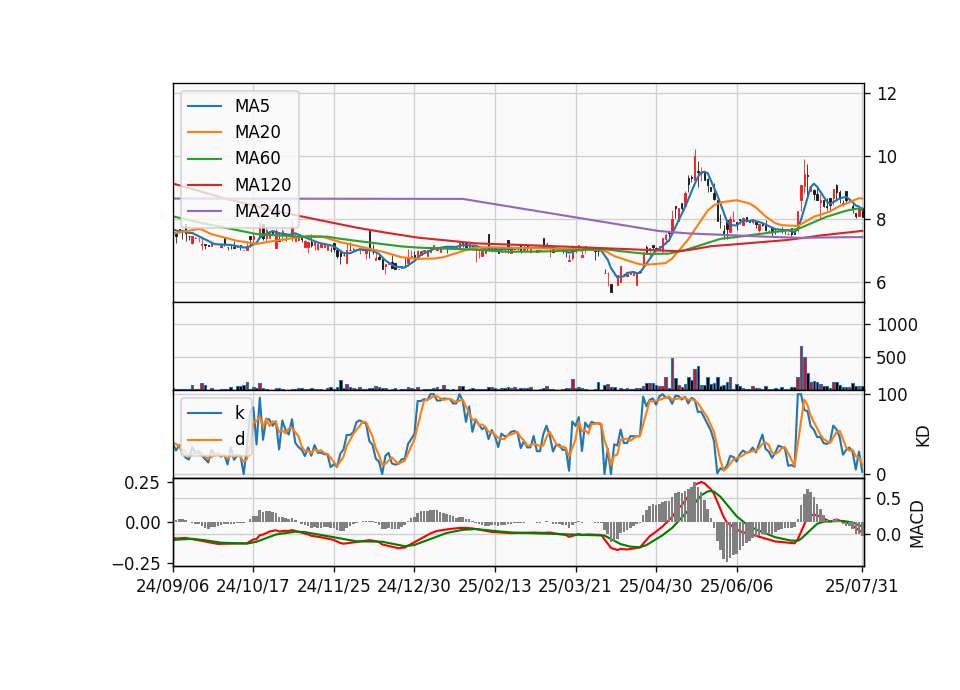This screenshot has height=690, width=960.
Task: Click the lowest candlestick below price 6
Action: click(x=611, y=287)
